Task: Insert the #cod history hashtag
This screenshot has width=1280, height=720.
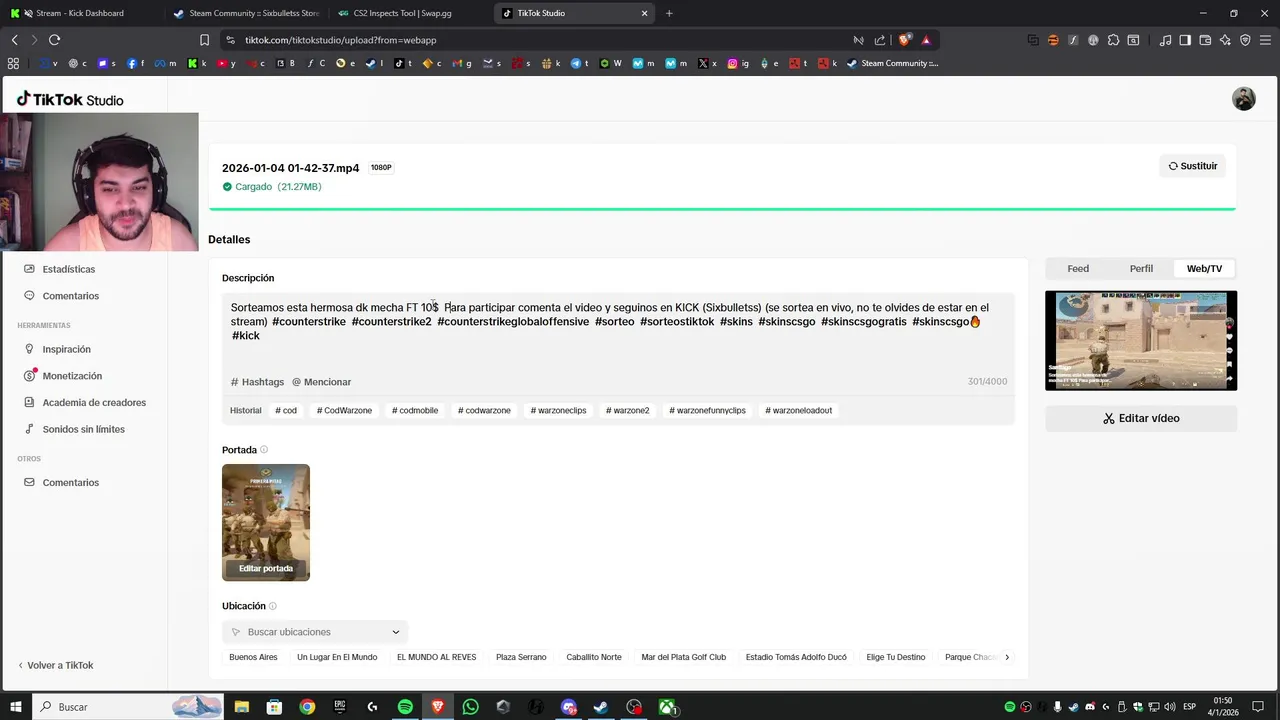Action: 286,410
